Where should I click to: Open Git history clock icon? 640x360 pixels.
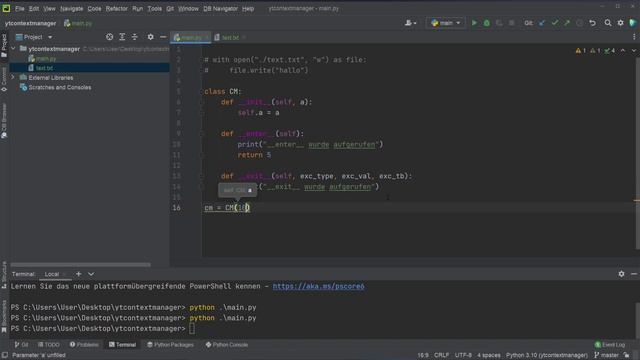pos(580,23)
